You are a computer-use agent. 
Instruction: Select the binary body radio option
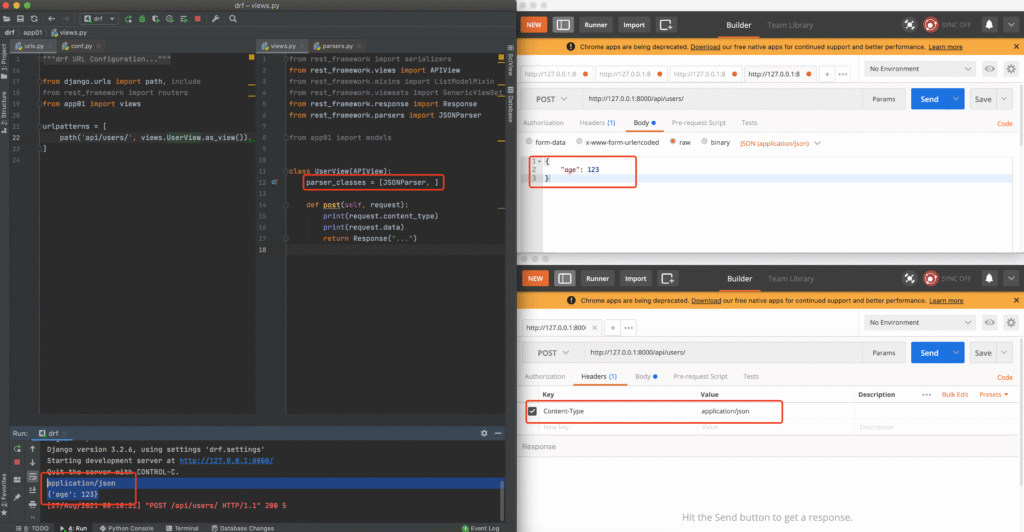pyautogui.click(x=702, y=142)
